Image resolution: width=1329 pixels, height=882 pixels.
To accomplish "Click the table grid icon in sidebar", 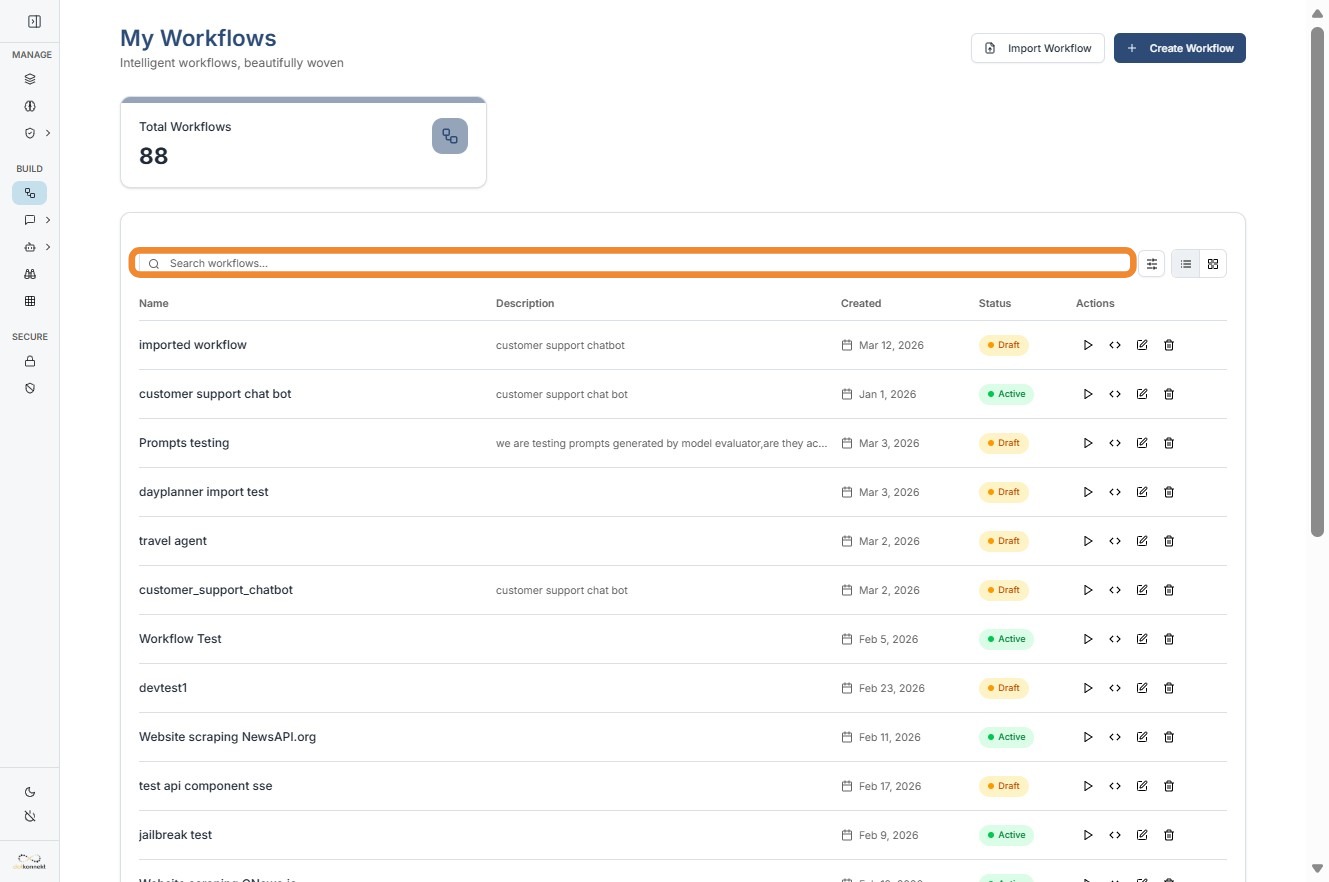I will tap(30, 301).
